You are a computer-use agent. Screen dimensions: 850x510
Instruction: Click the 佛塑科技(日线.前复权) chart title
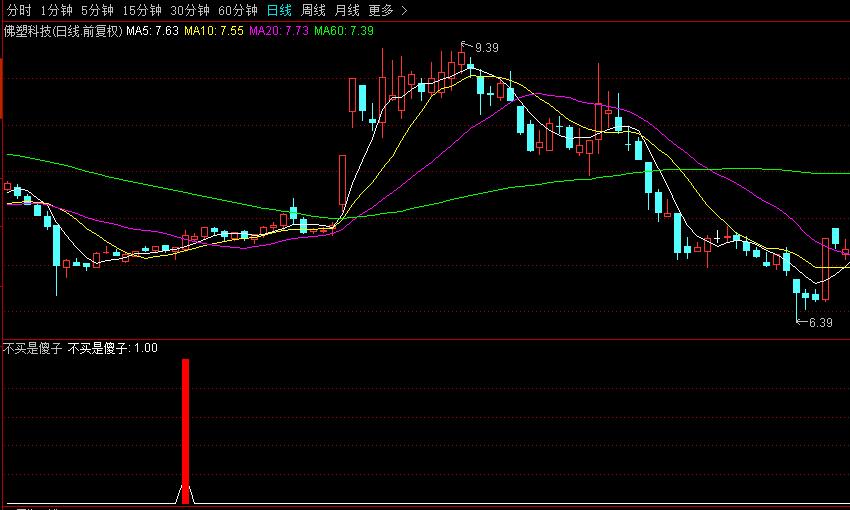(63, 31)
